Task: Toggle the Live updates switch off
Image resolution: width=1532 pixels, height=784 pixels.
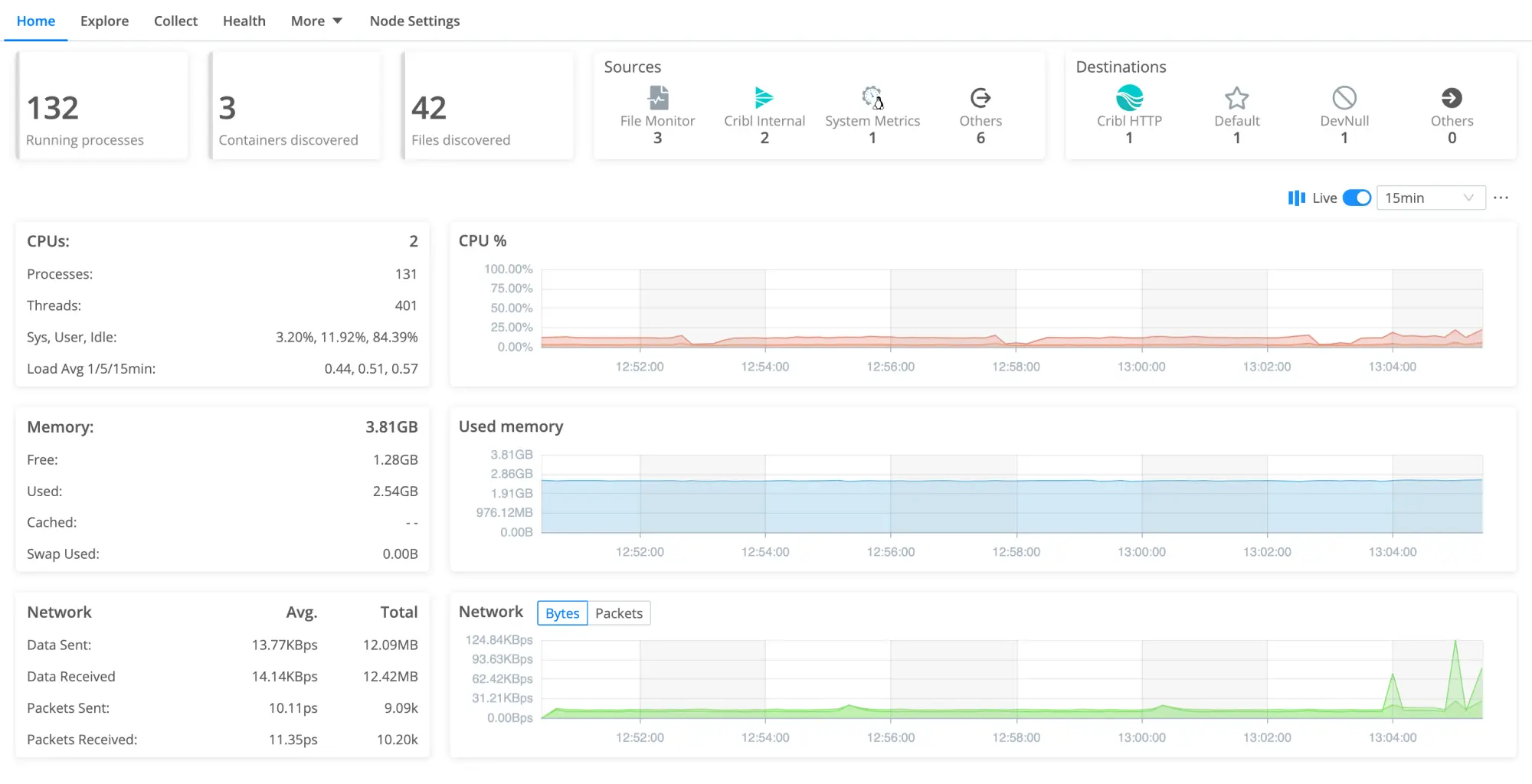Action: (1357, 198)
